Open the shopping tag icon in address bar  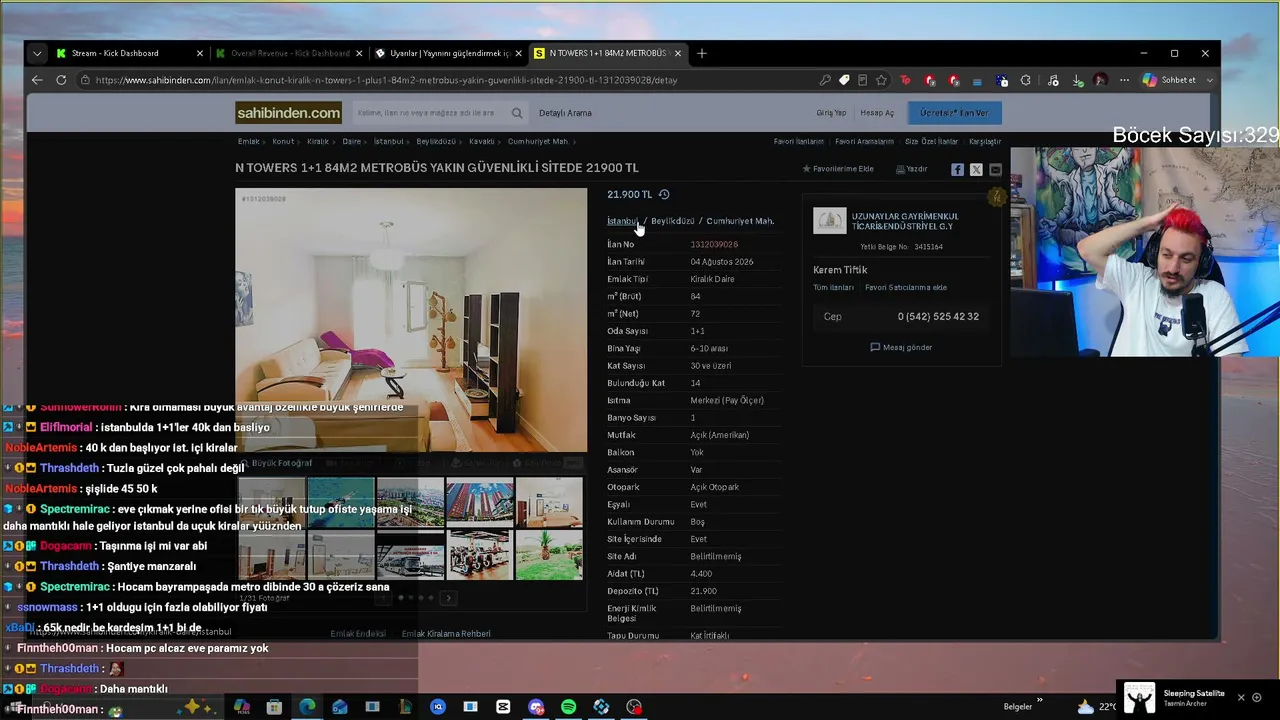pos(844,80)
